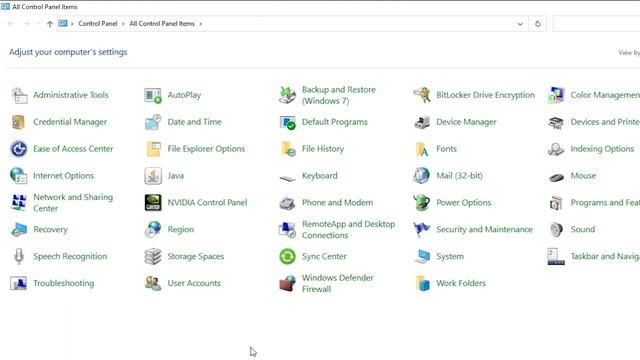This screenshot has height=360, width=640.
Task: Click the Default Programs icon
Action: (287, 122)
